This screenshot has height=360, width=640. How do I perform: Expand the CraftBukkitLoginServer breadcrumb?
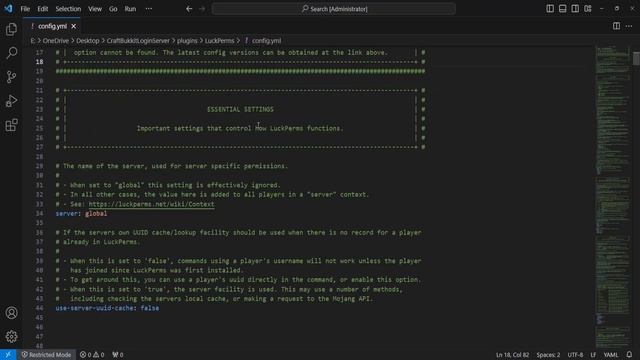[138, 41]
